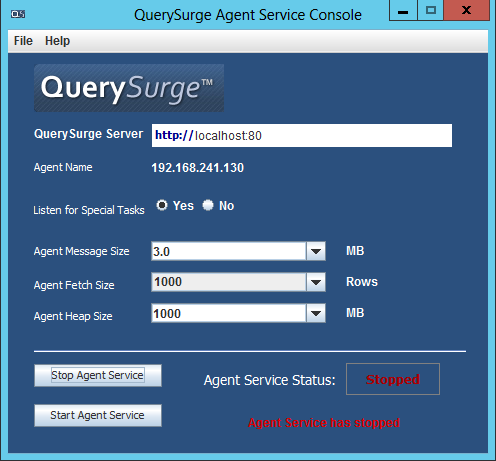Click the Agent Name IP address text
The image size is (496, 461).
(198, 168)
